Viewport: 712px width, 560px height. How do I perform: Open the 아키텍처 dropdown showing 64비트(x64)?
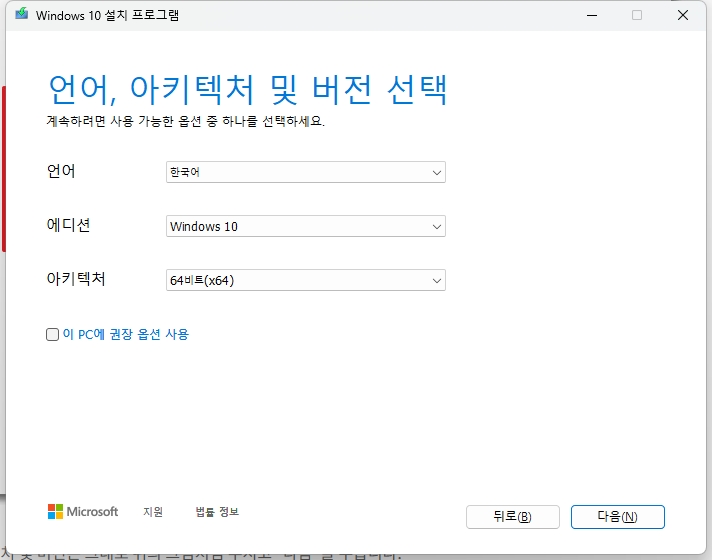pyautogui.click(x=306, y=280)
